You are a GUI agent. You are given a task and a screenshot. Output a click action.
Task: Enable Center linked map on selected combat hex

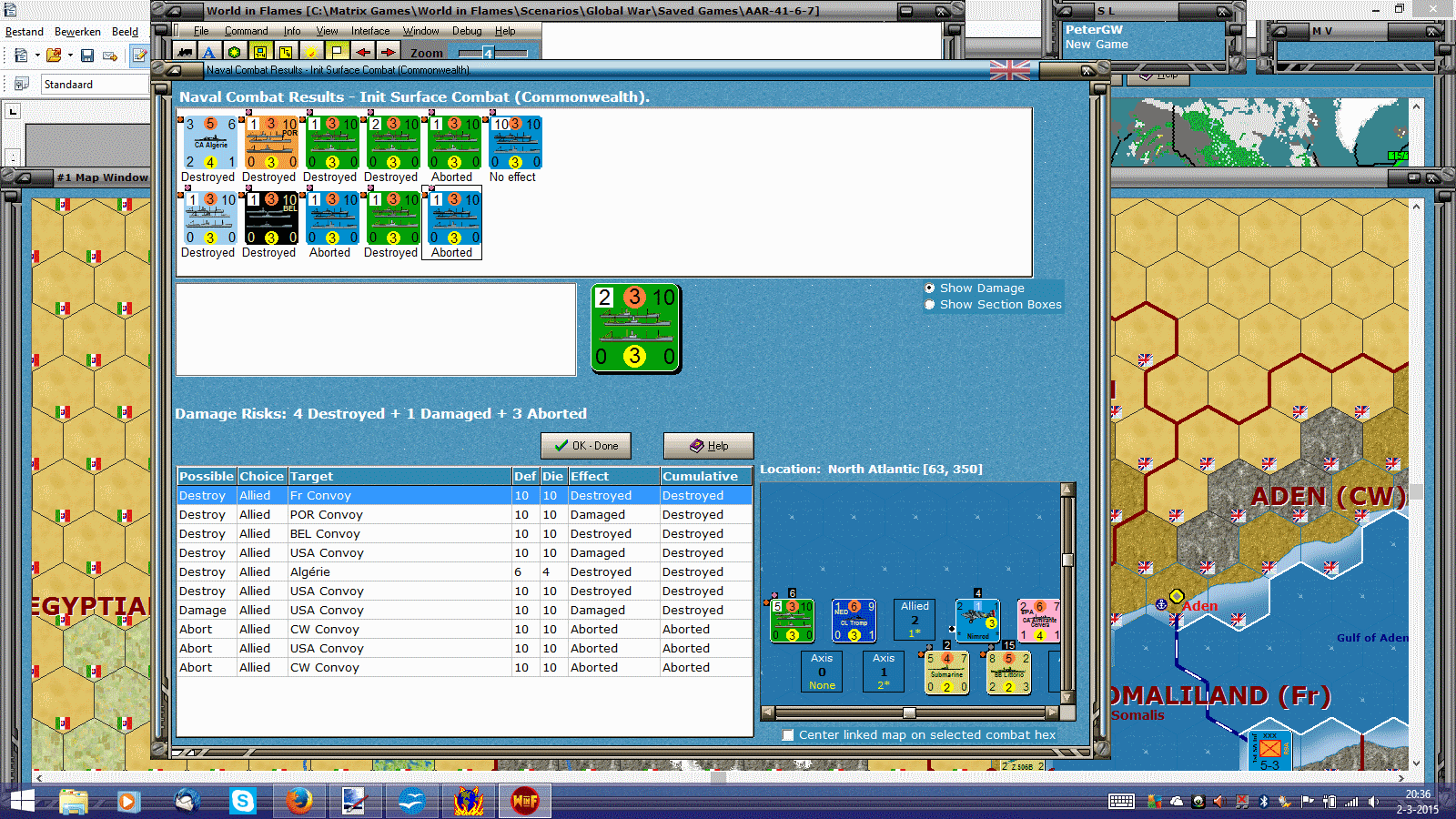point(788,735)
